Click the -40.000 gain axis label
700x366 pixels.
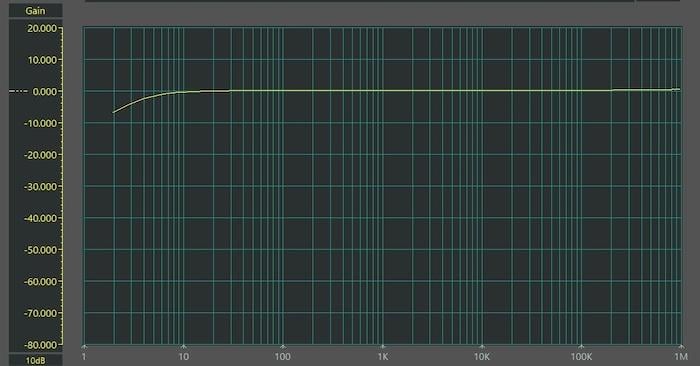40,218
